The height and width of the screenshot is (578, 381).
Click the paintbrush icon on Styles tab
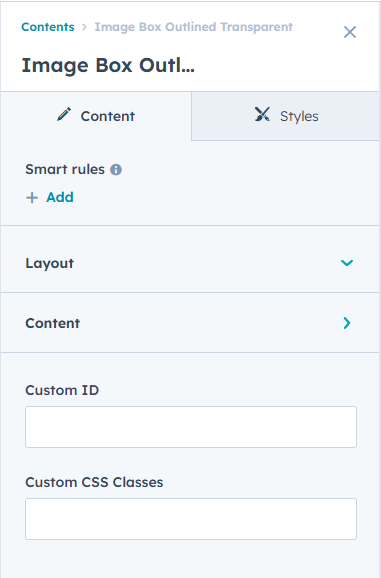point(262,115)
